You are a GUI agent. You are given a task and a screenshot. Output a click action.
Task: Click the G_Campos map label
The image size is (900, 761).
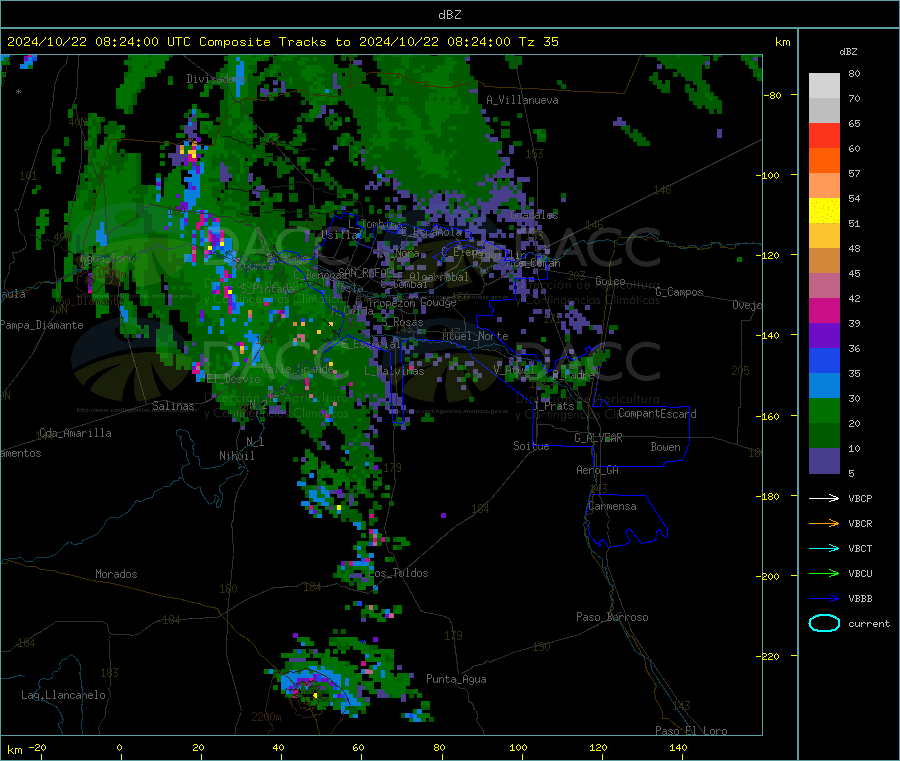[x=680, y=292]
